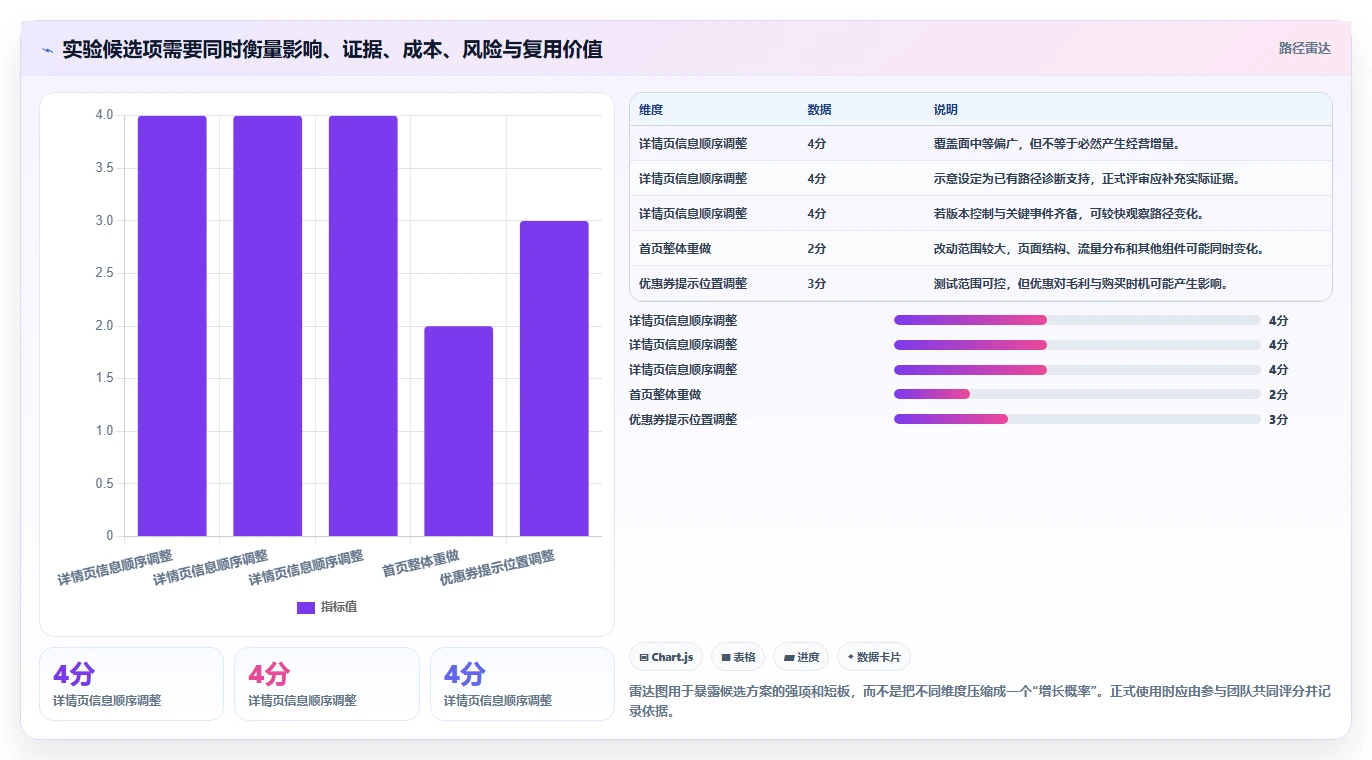Click the 优惠券提示位置调整 bar in the chart
Screen dimensions: 1372x760
click(554, 378)
